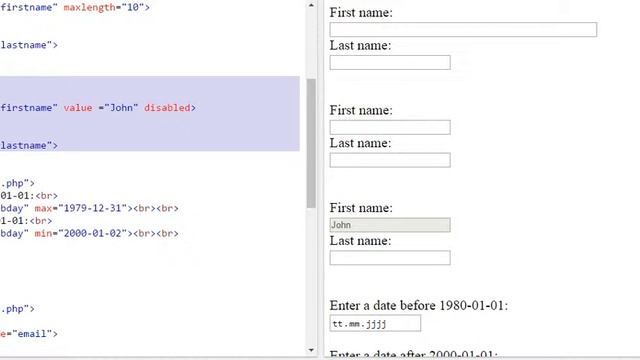Click the value ="John" code text
Image resolution: width=640 pixels, height=360 pixels.
(x=101, y=108)
